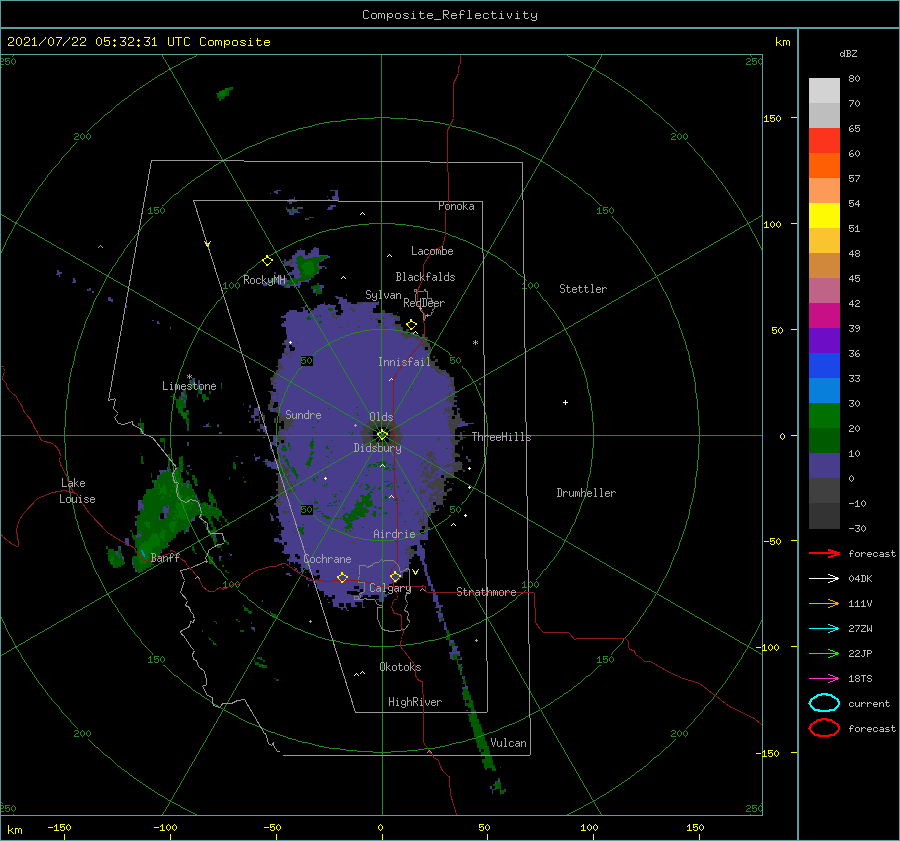Click the Lake Louise label
This screenshot has height=841, width=900.
[x=77, y=491]
